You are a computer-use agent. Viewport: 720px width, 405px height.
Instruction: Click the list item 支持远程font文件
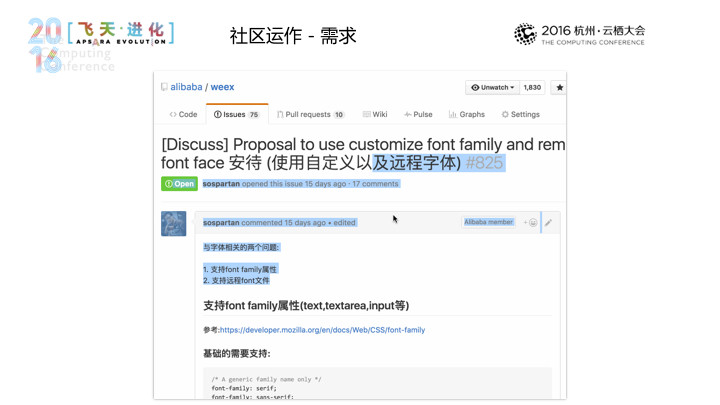pyautogui.click(x=241, y=281)
